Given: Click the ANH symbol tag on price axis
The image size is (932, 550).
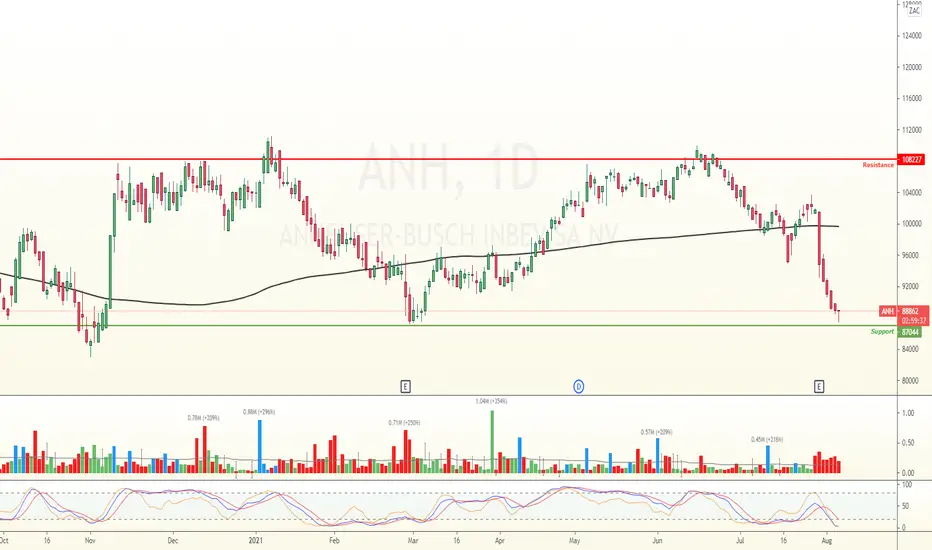Looking at the screenshot, I should (x=887, y=311).
